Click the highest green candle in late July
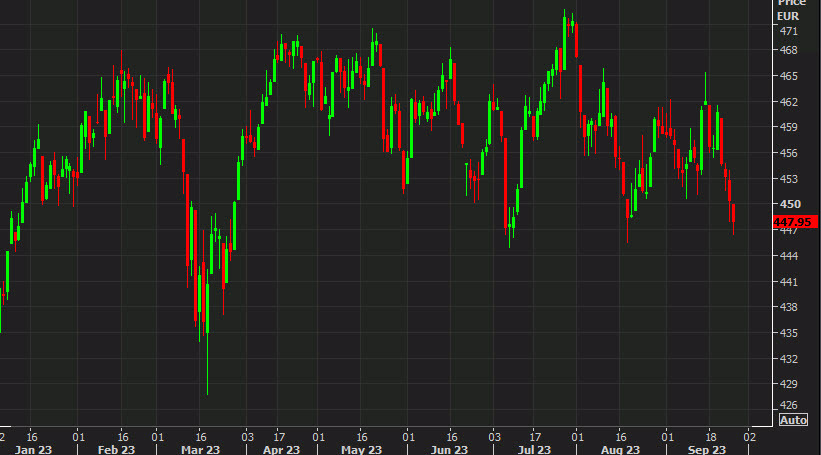This screenshot has height=455, width=821. [564, 42]
